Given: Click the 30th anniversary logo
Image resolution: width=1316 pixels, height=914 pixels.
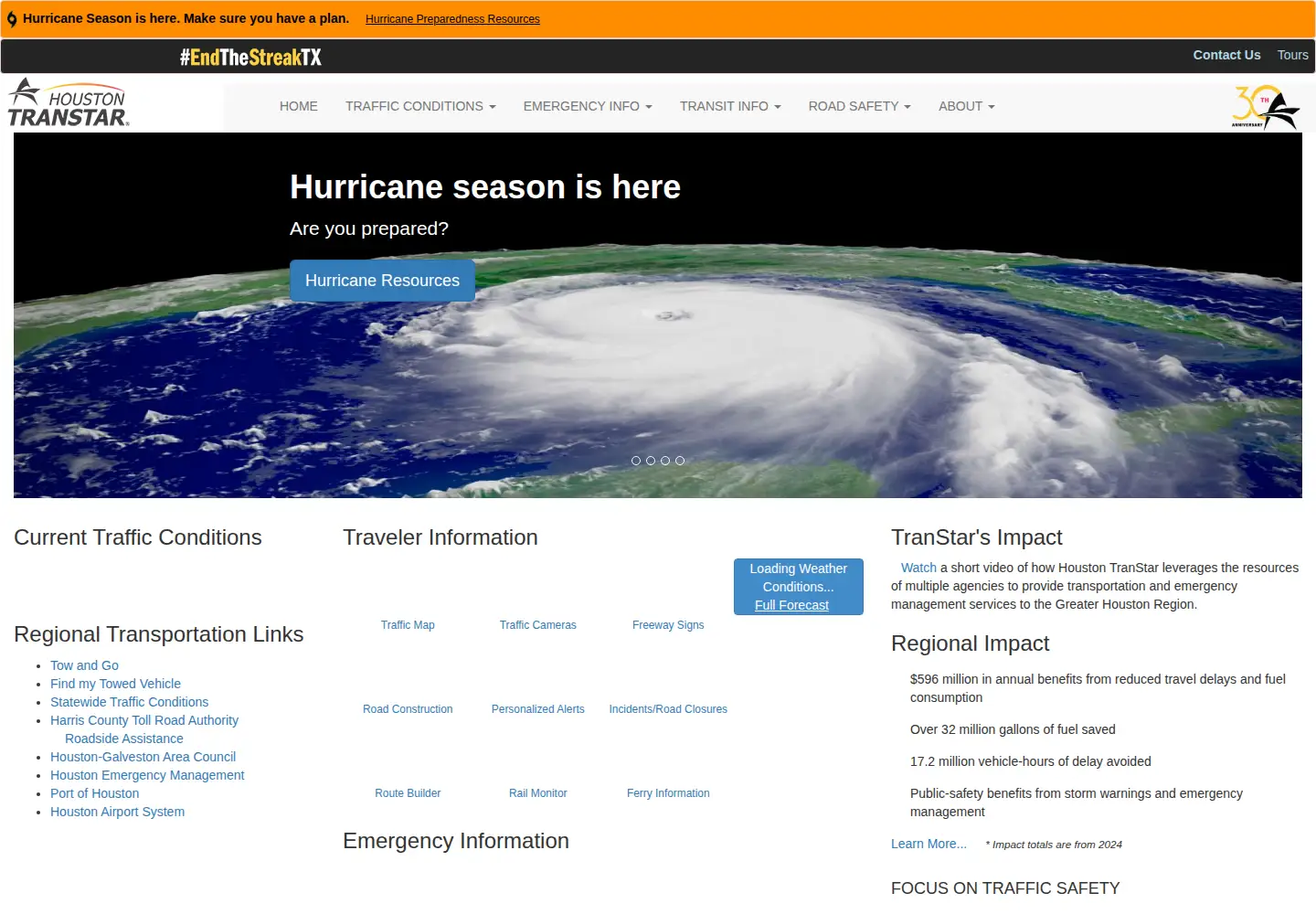Looking at the screenshot, I should click(x=1266, y=107).
